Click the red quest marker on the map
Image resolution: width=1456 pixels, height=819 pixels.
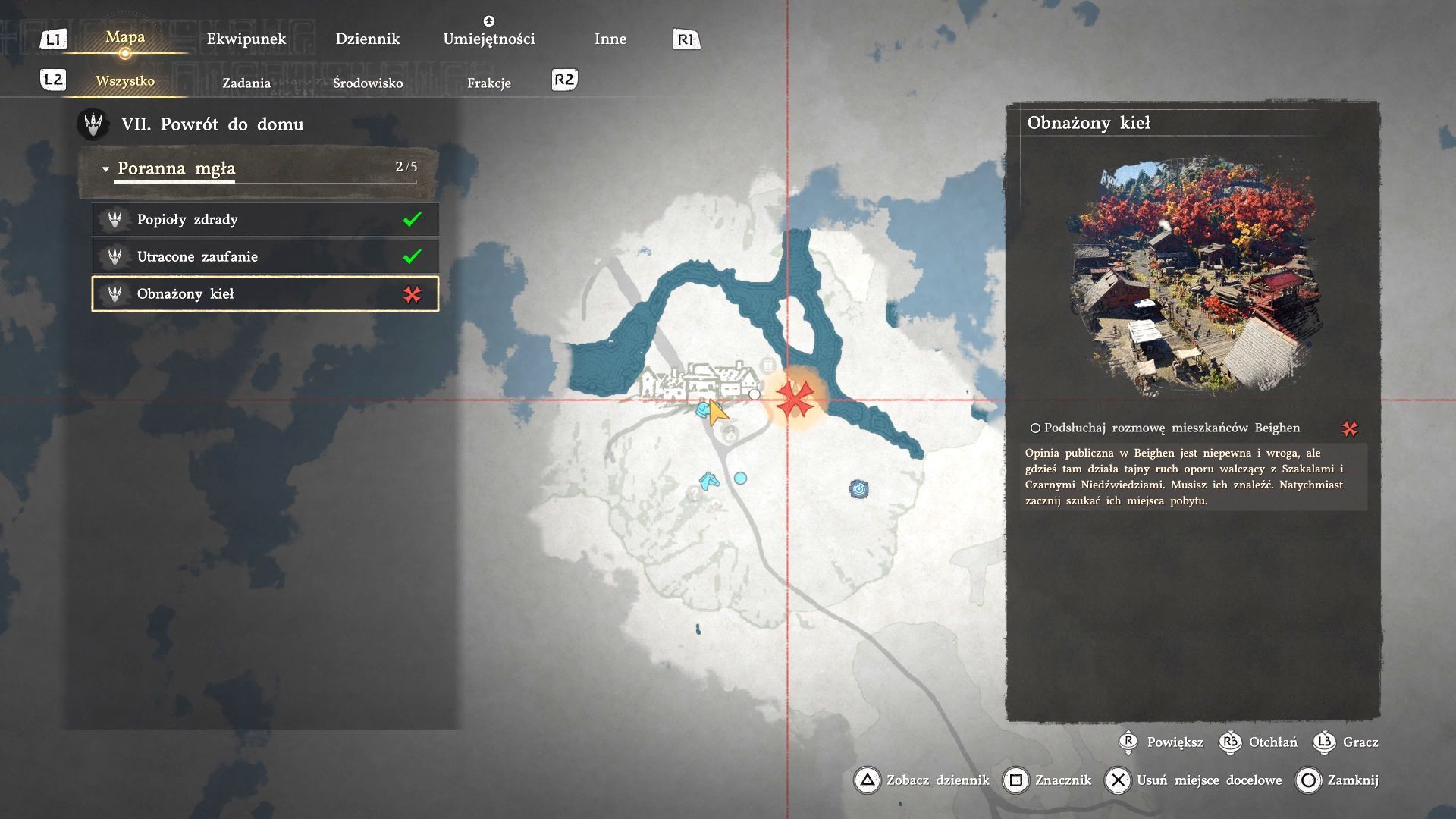click(x=794, y=398)
